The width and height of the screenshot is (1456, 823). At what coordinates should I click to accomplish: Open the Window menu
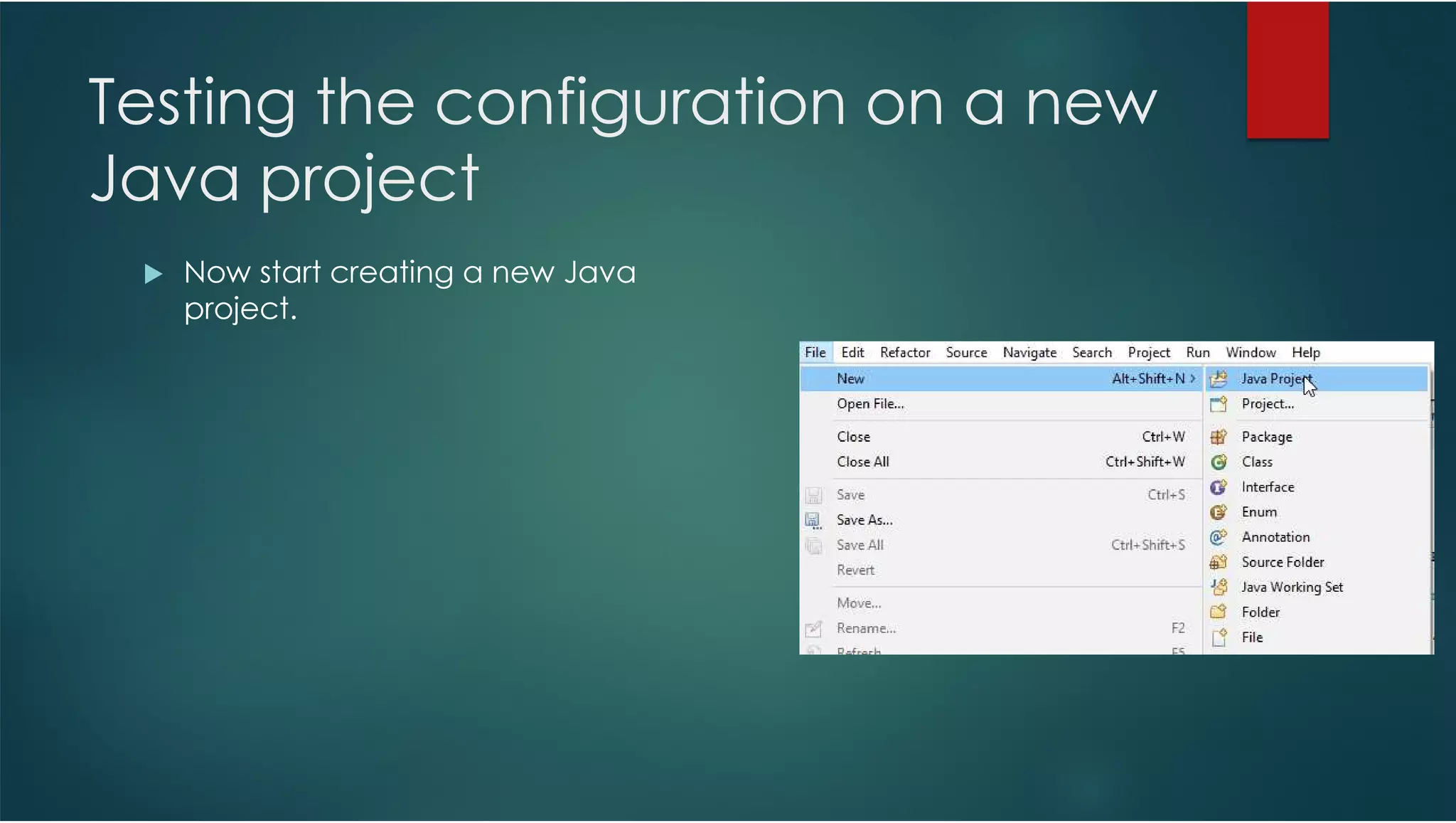1250,352
